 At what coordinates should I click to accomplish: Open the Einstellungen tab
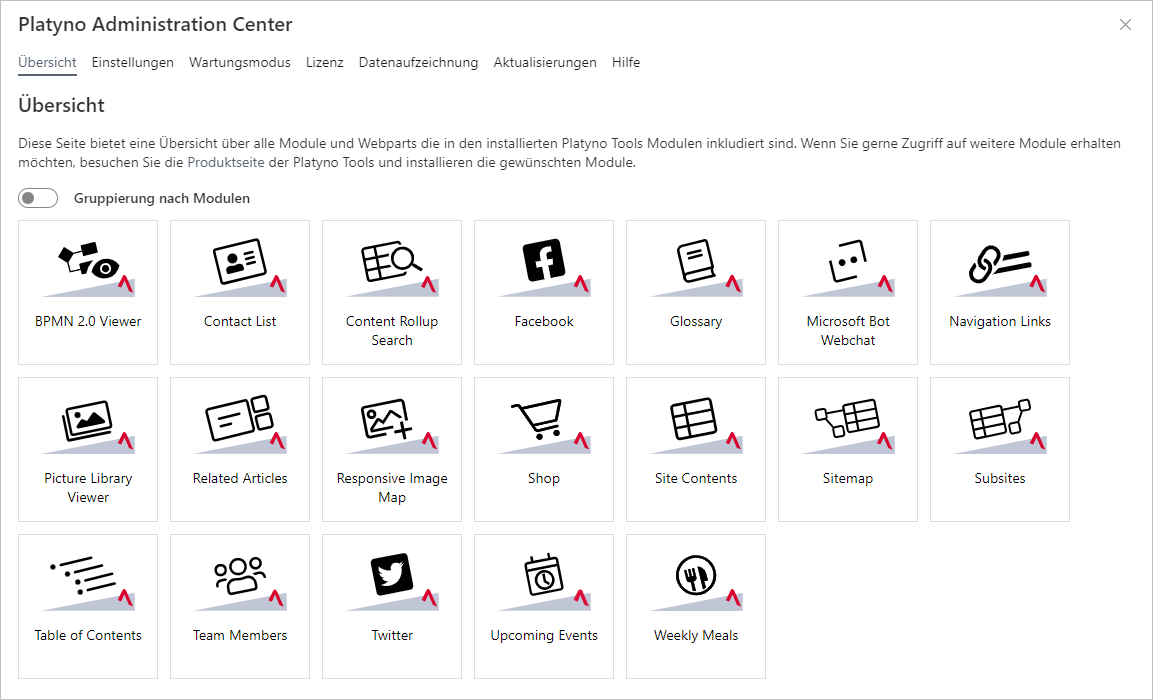pyautogui.click(x=132, y=62)
